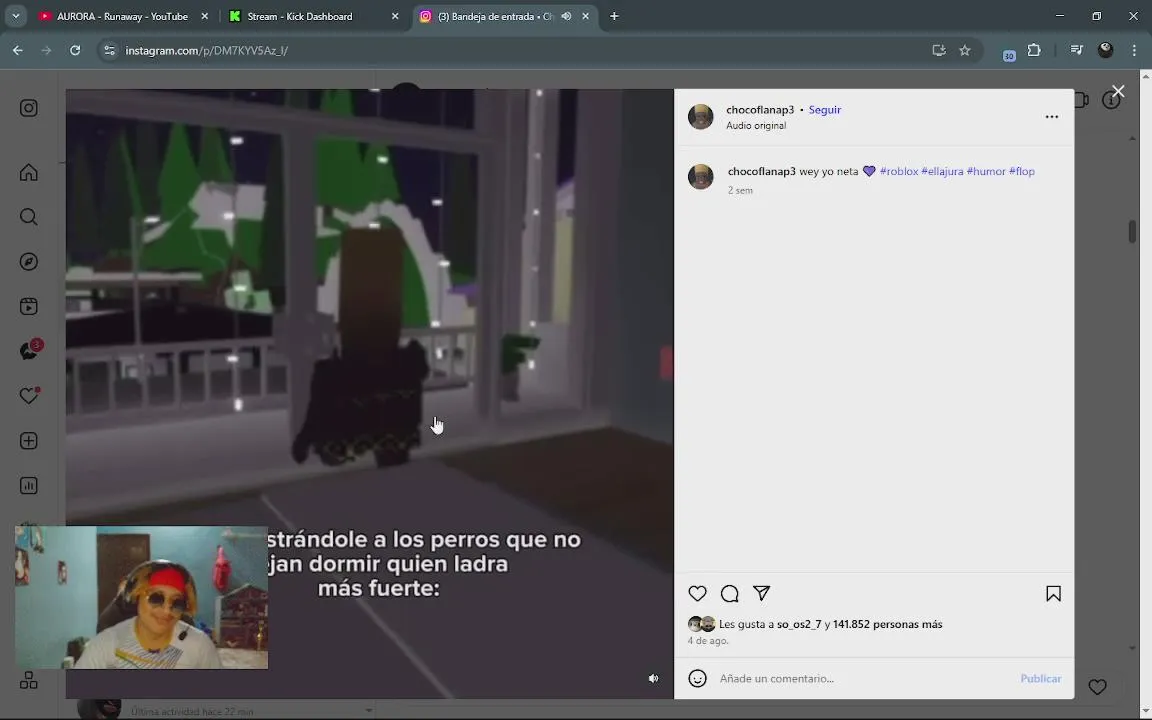The image size is (1152, 720).
Task: Click #humor hashtag link
Action: 986,171
